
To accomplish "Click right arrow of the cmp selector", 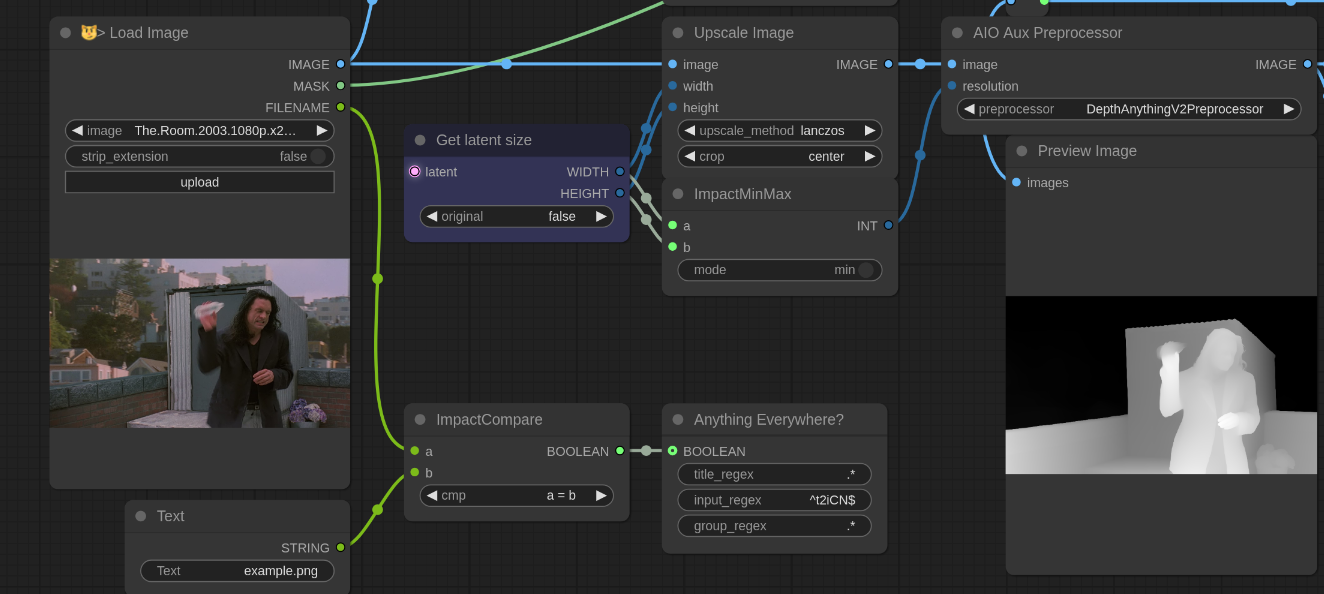I will pyautogui.click(x=601, y=495).
